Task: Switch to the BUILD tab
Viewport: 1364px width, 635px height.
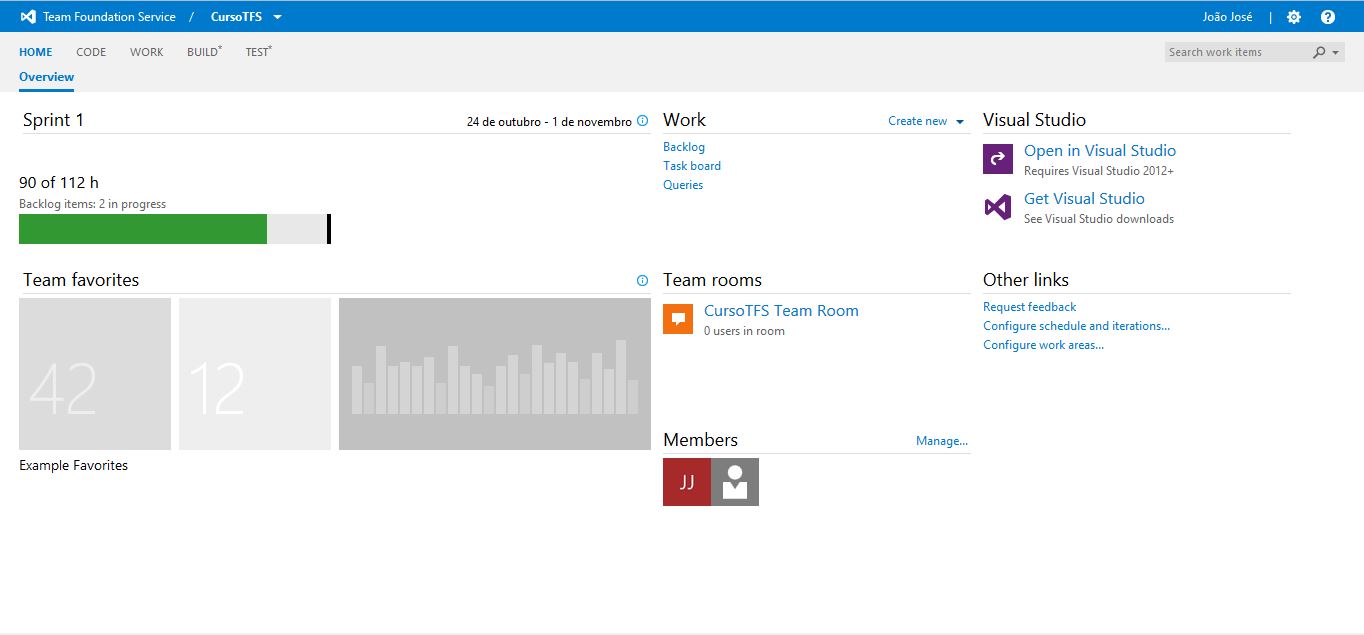Action: click(x=204, y=52)
